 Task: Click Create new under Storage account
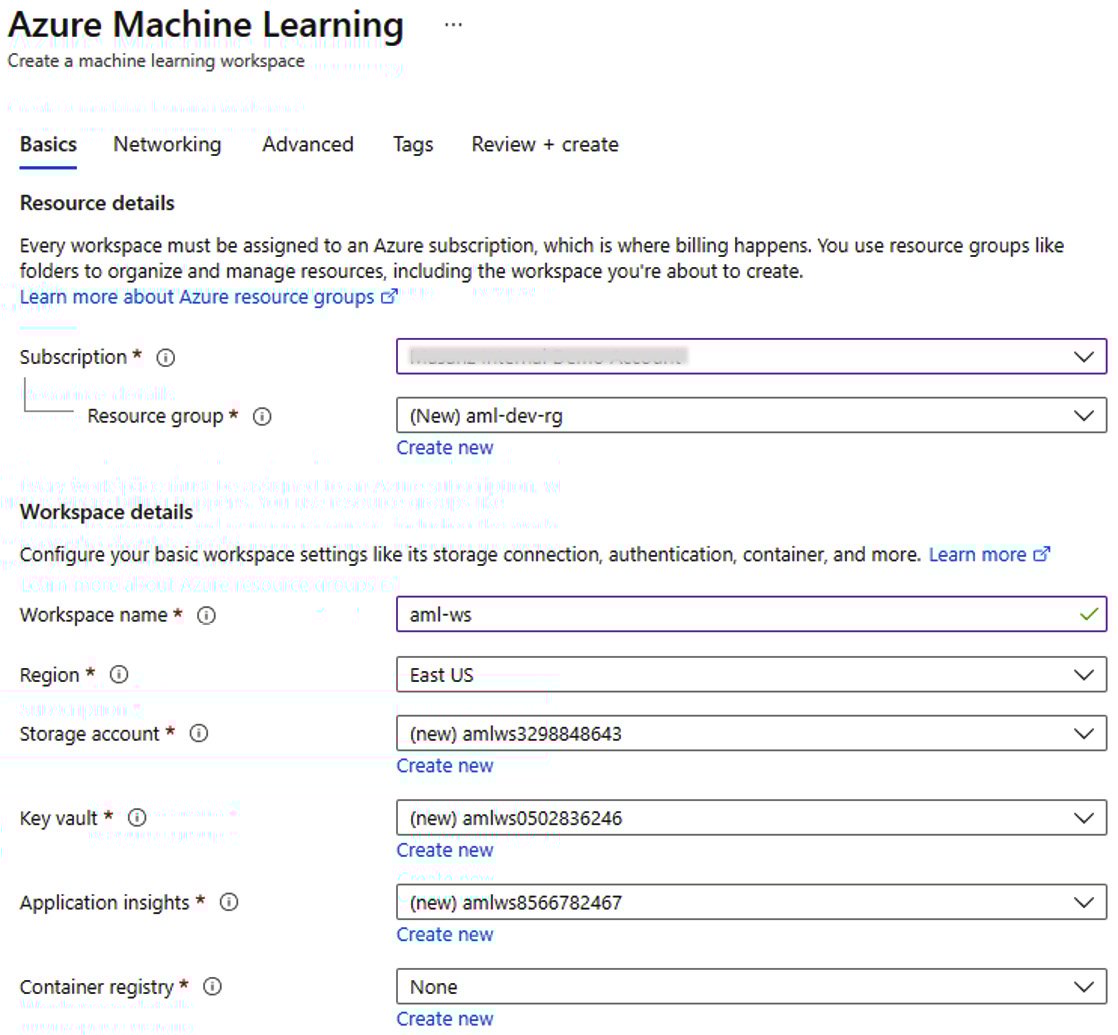(445, 766)
